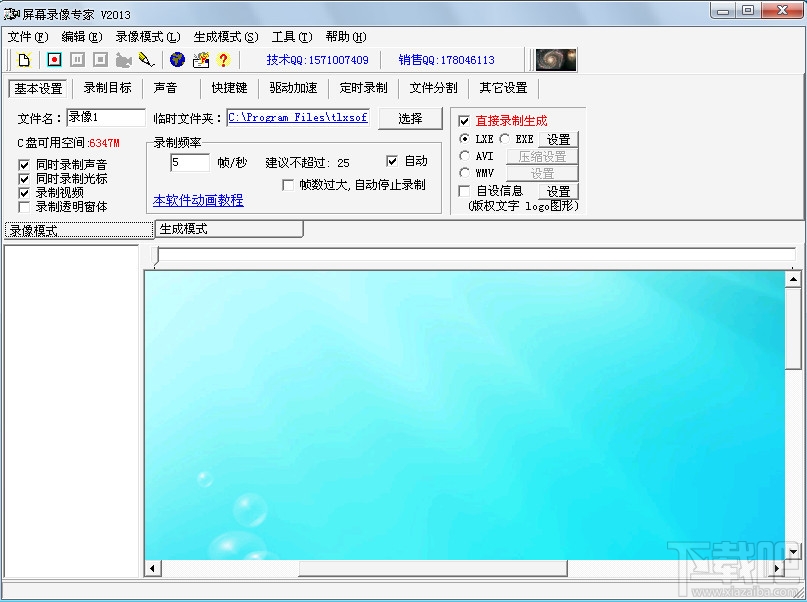
Task: Click the camera capture toolbar icon
Action: [124, 60]
